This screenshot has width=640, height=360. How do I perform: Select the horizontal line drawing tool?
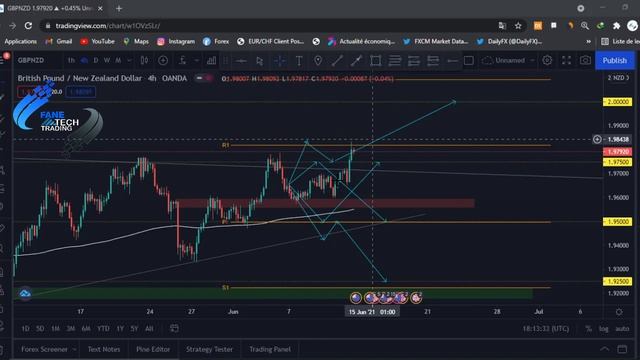tap(241, 61)
